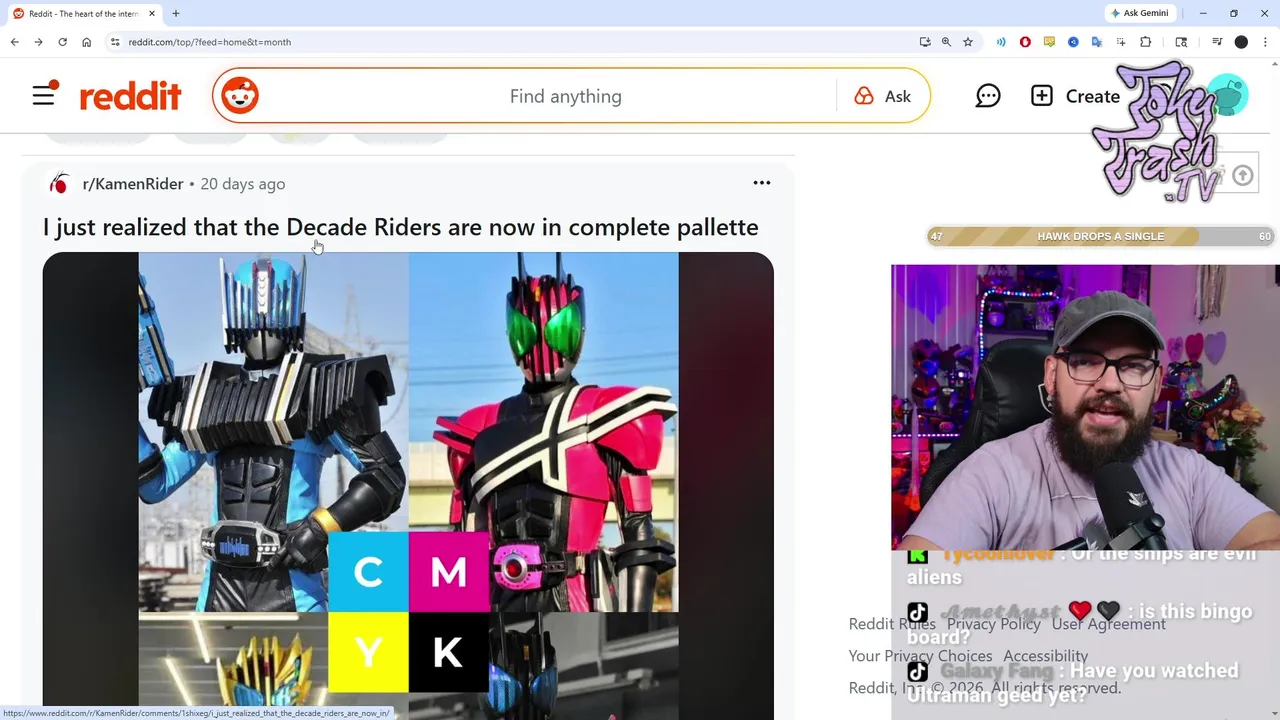Click the tab search icon in toolbar
This screenshot has width=1280, height=720.
click(1181, 42)
